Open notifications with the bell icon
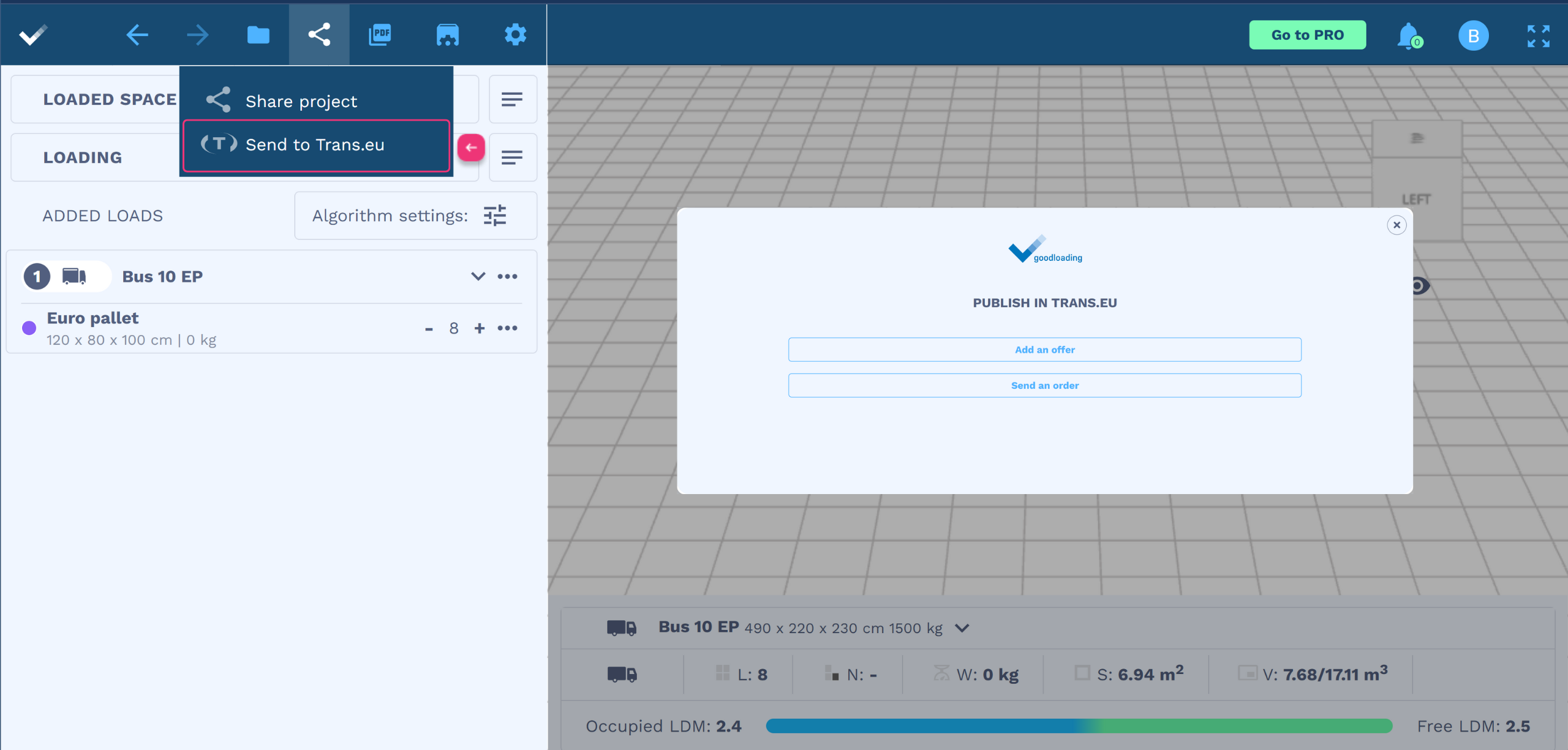Image resolution: width=1568 pixels, height=750 pixels. coord(1408,36)
